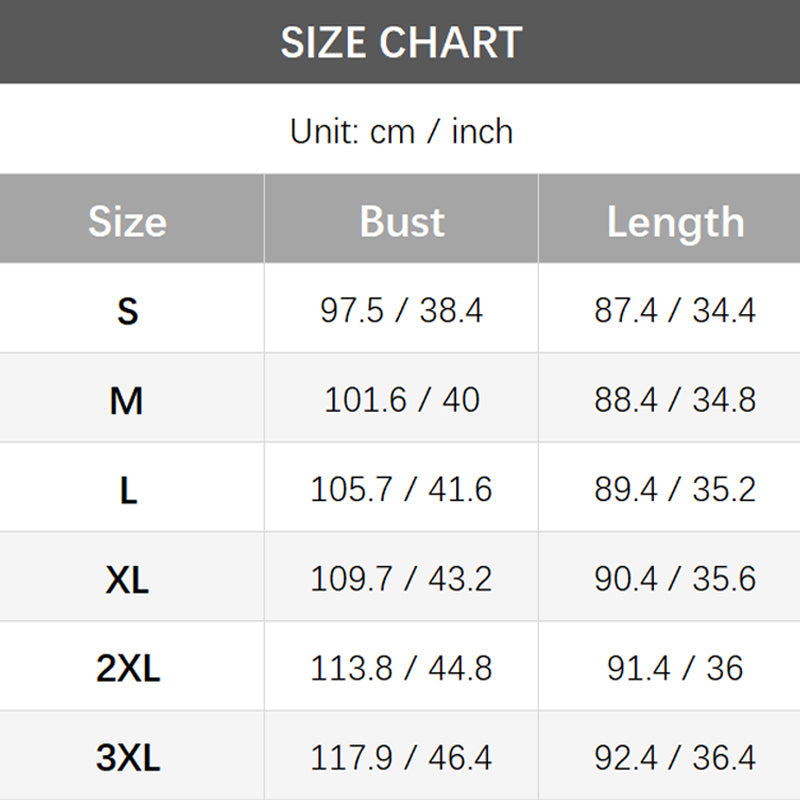Select the Bust column header
The image size is (800, 800).
[x=401, y=222]
